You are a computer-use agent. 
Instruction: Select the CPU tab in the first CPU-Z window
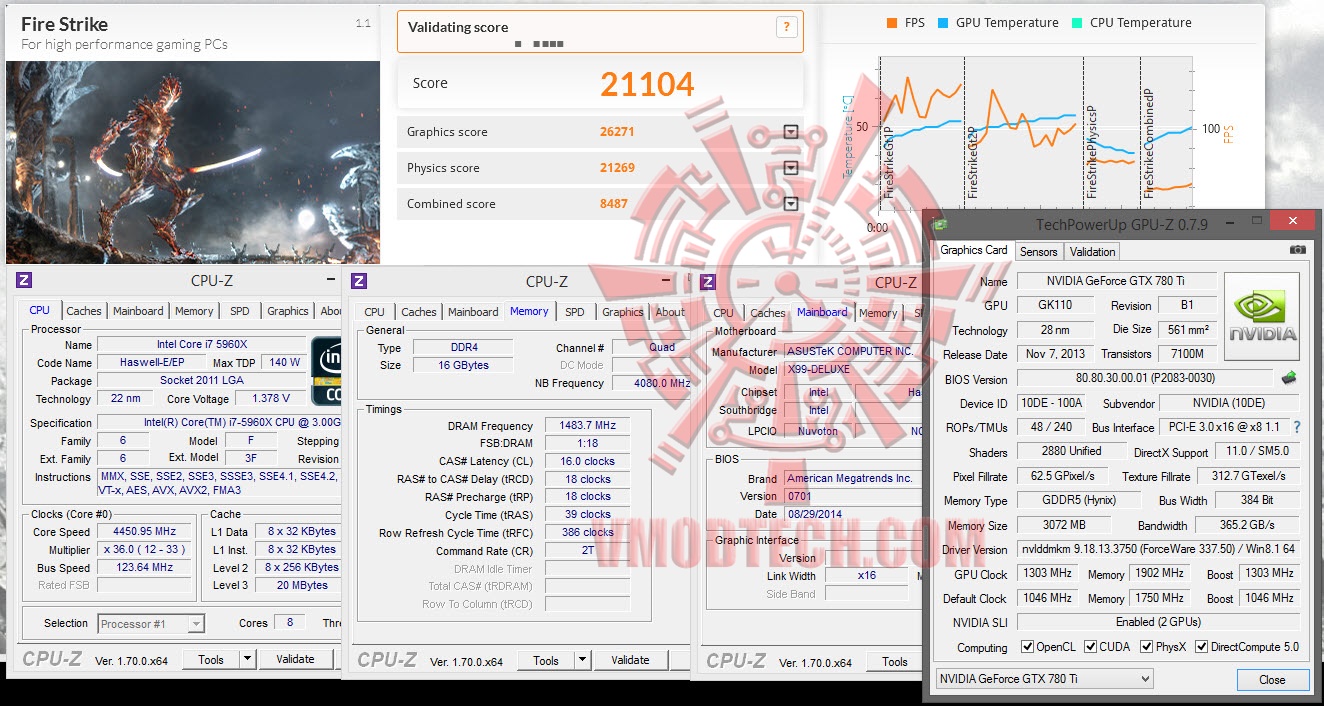[x=40, y=310]
